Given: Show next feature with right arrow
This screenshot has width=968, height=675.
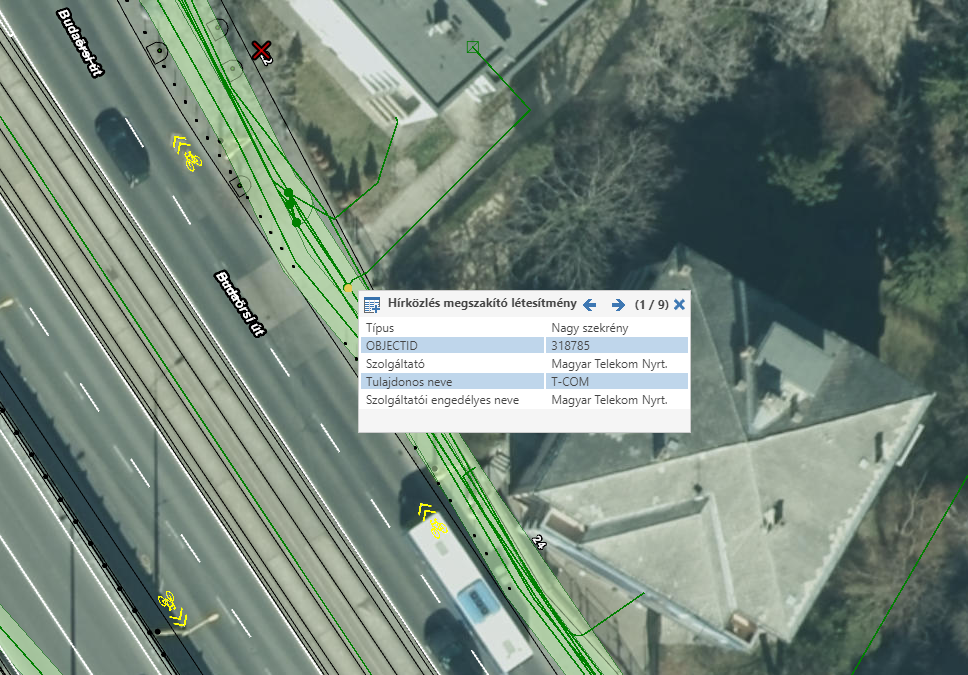Looking at the screenshot, I should (x=618, y=305).
